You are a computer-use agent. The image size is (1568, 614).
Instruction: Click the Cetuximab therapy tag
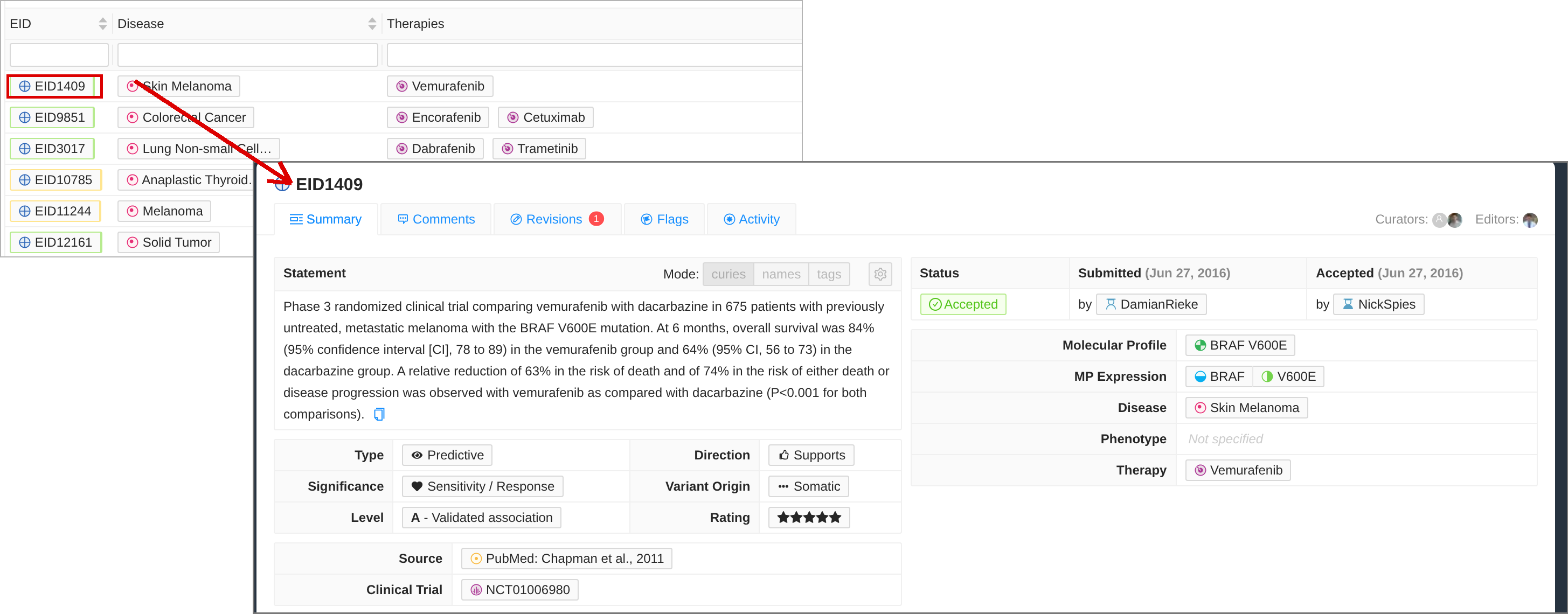point(545,117)
